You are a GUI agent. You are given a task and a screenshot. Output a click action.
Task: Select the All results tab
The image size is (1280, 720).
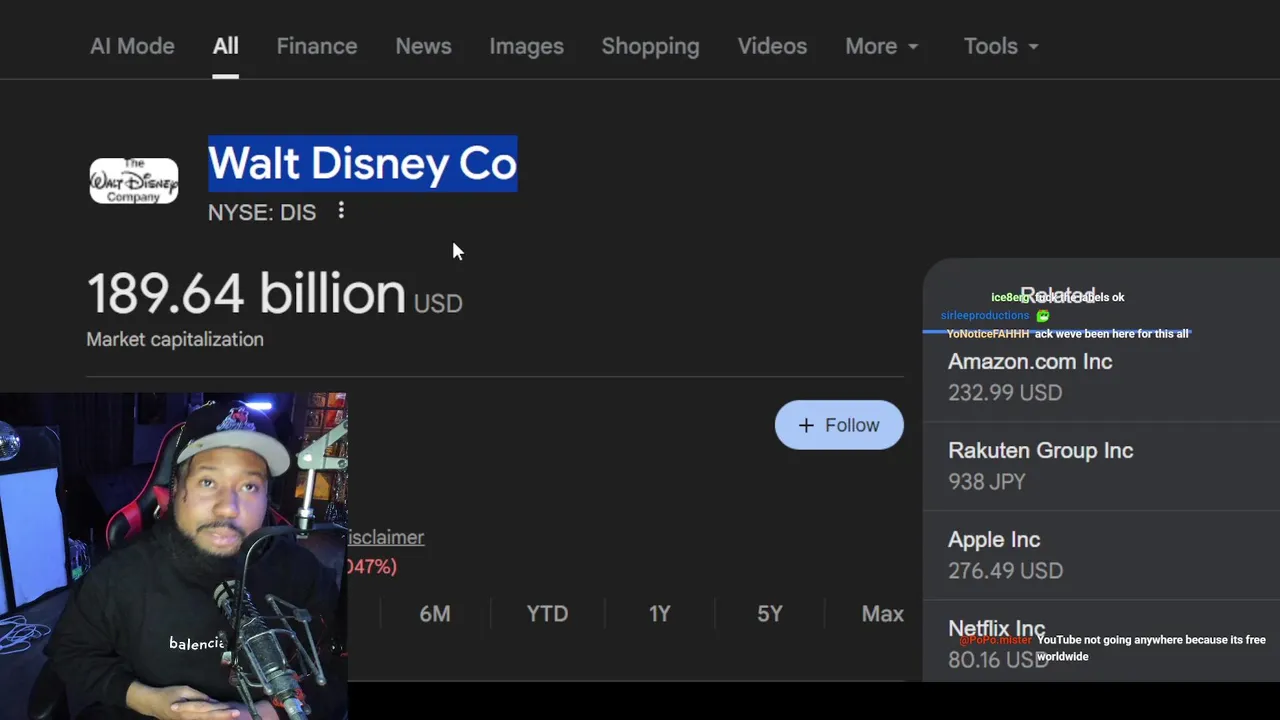pos(225,46)
